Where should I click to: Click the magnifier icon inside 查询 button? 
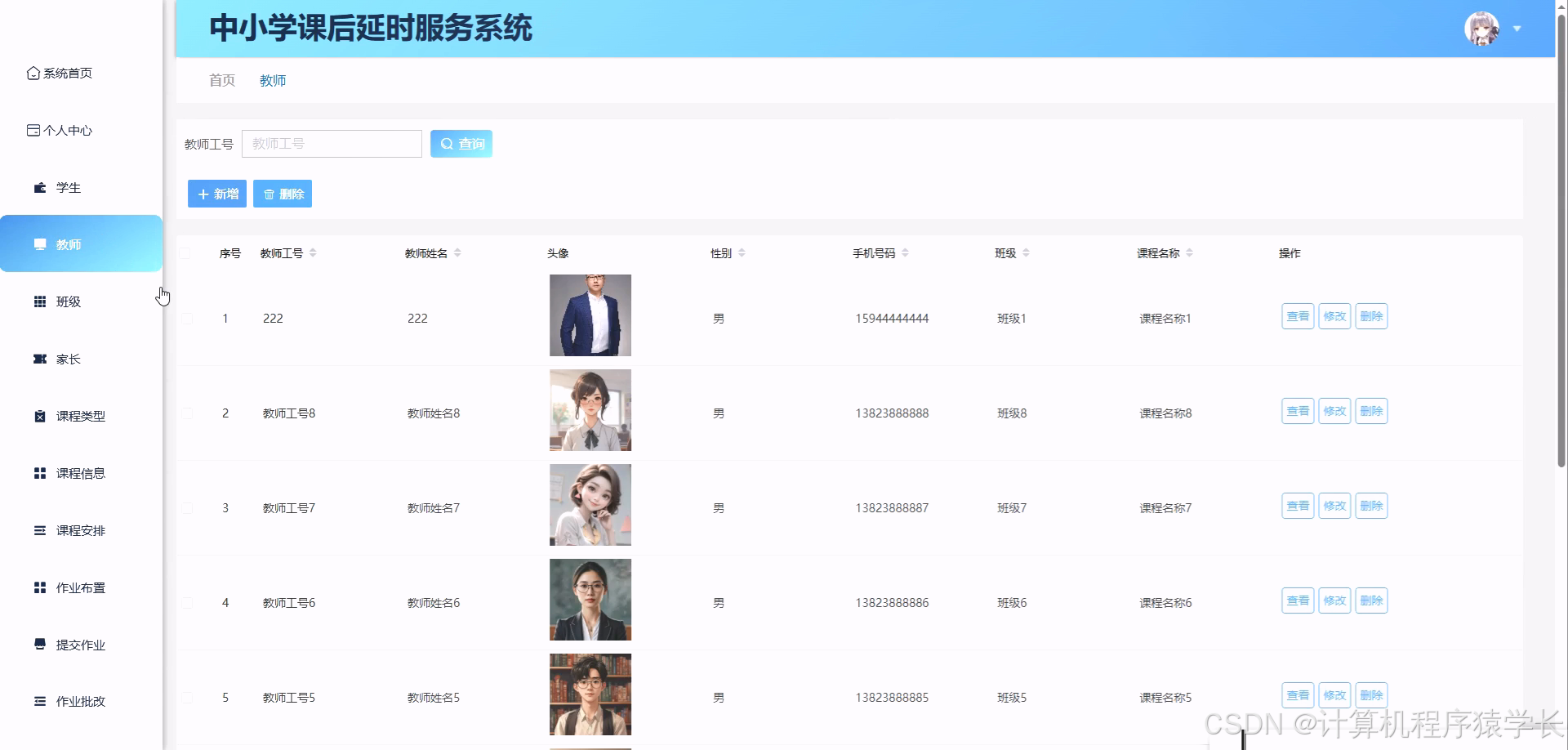coord(446,143)
